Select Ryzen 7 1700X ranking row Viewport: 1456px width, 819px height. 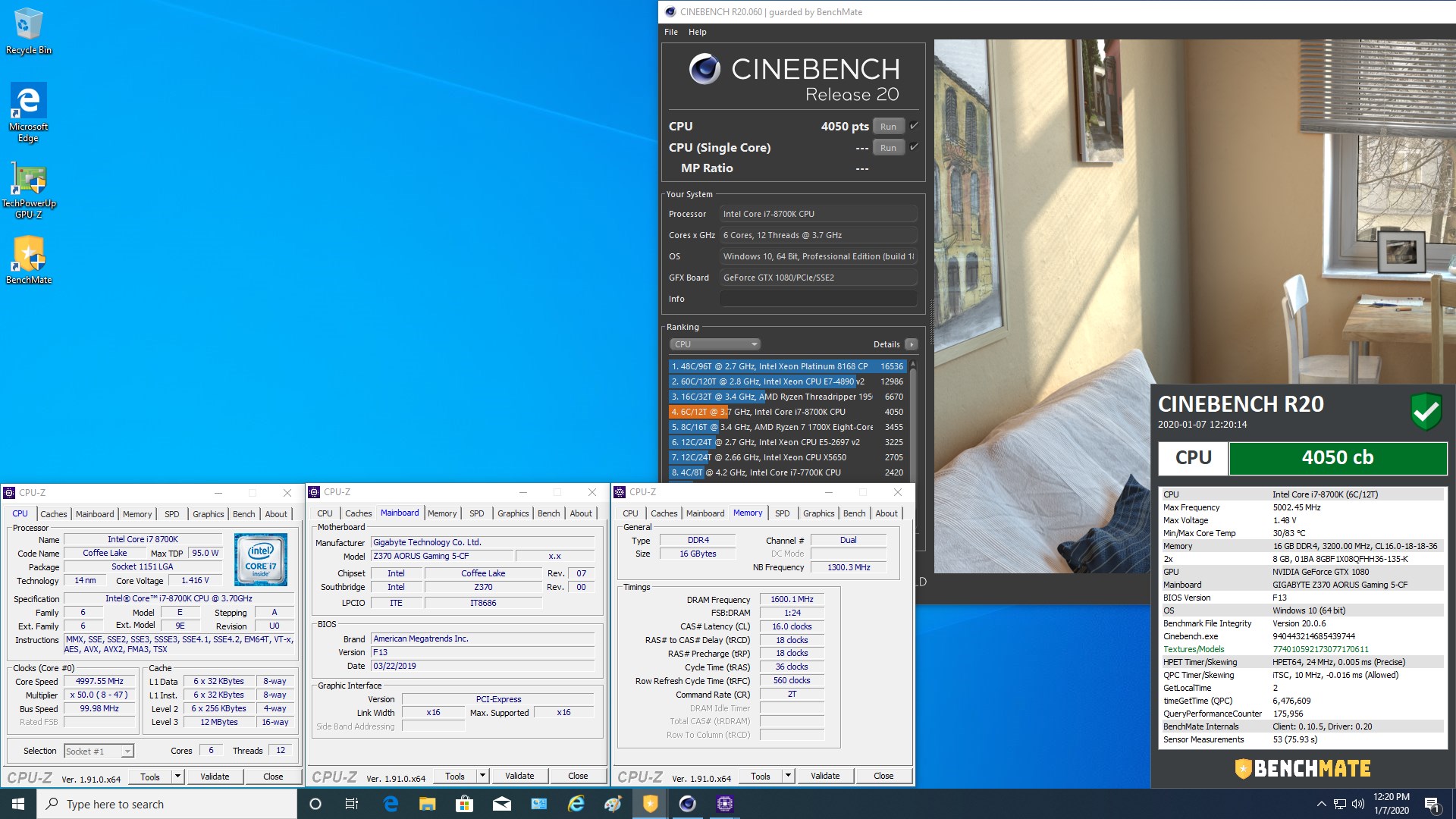(787, 427)
